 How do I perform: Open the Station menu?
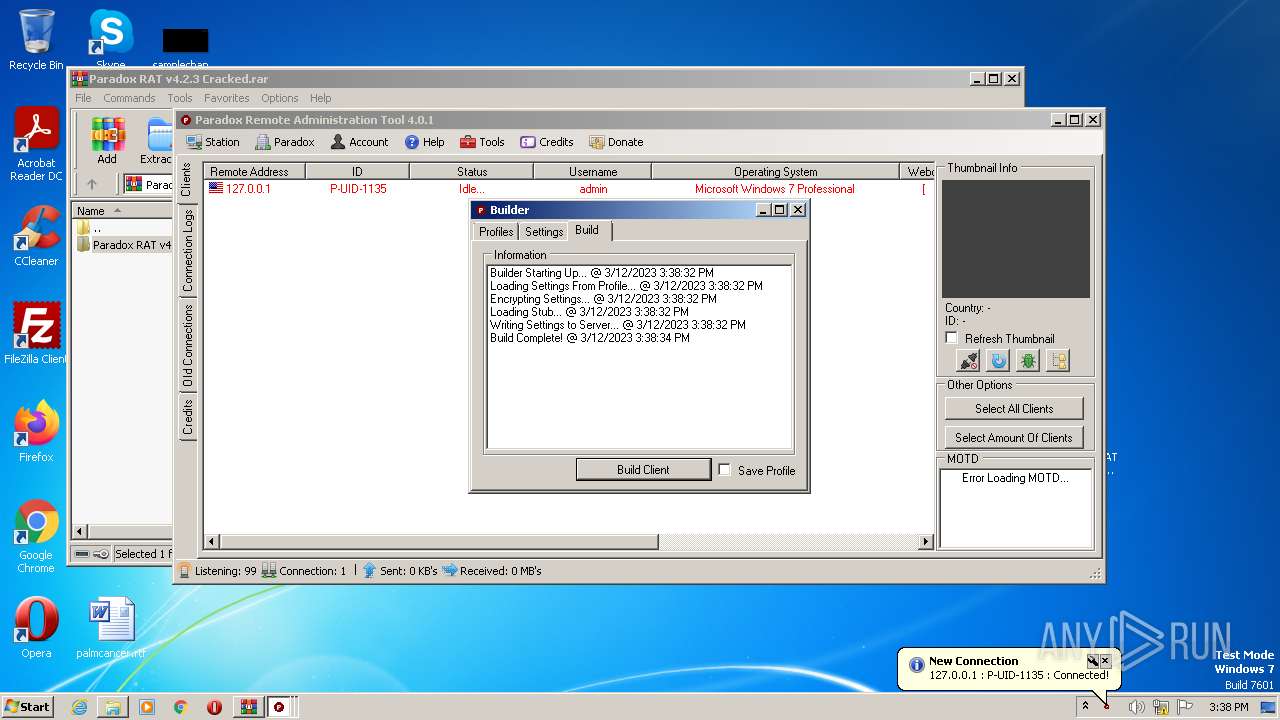212,142
